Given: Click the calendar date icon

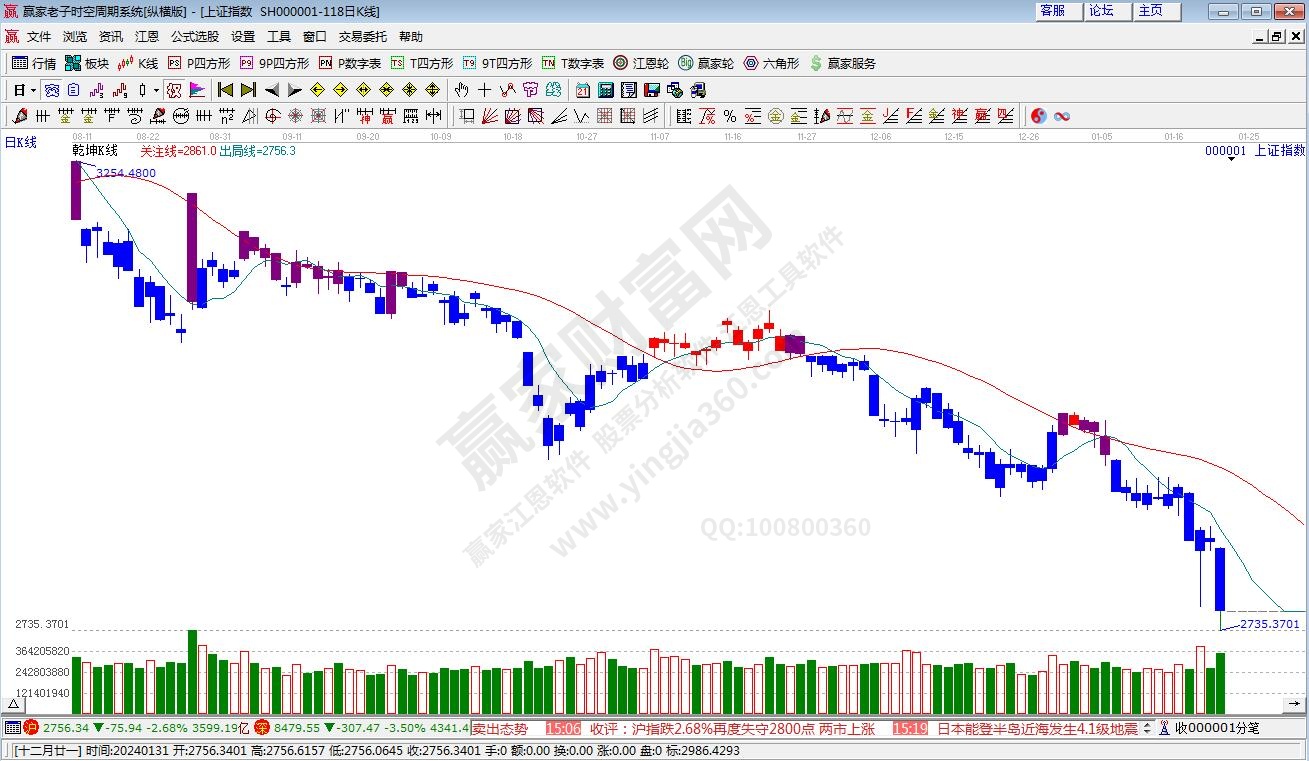Looking at the screenshot, I should click(x=582, y=90).
